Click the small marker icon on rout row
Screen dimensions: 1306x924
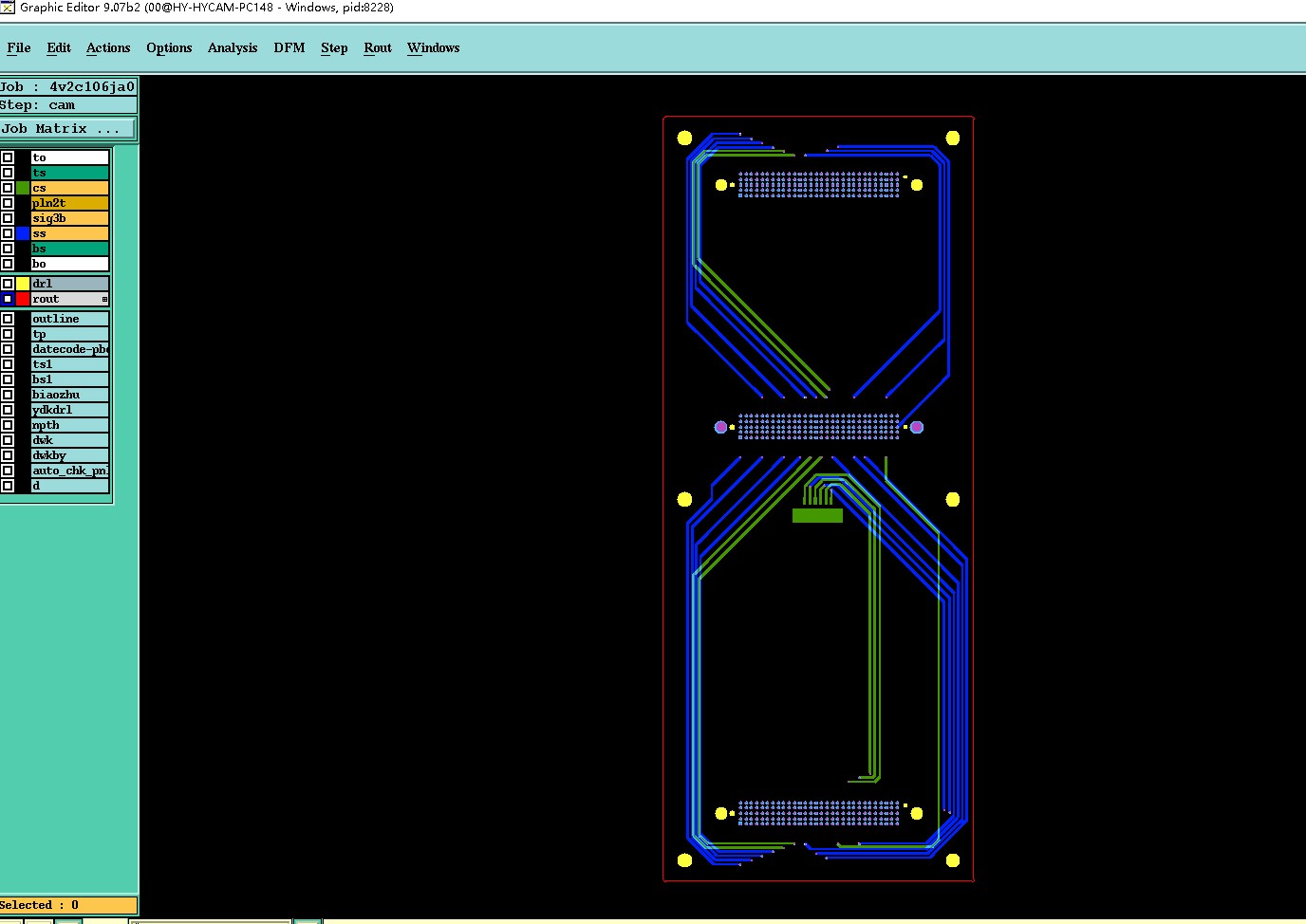click(x=104, y=300)
